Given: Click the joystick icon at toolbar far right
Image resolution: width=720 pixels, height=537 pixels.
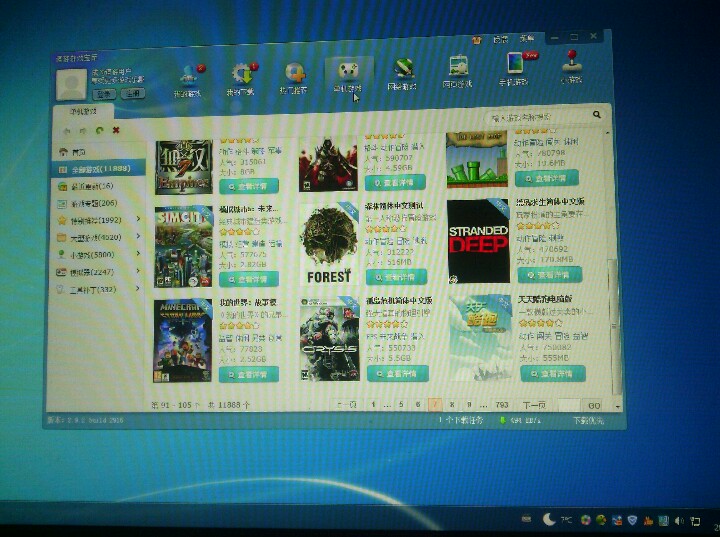Looking at the screenshot, I should pos(571,65).
